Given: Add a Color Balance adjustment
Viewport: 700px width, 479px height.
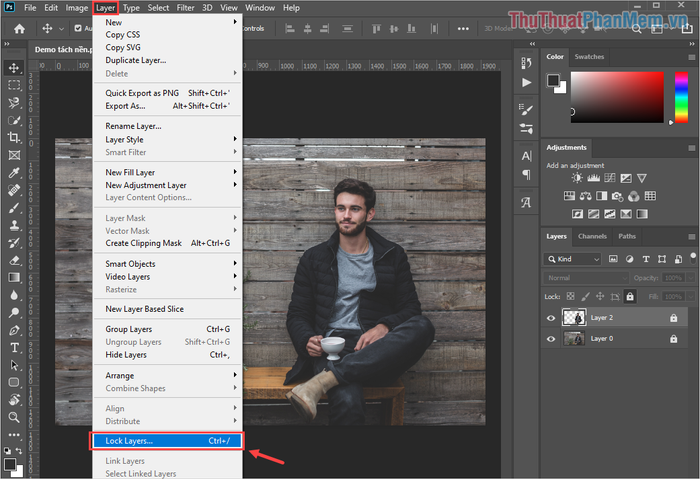Looking at the screenshot, I should 585,196.
